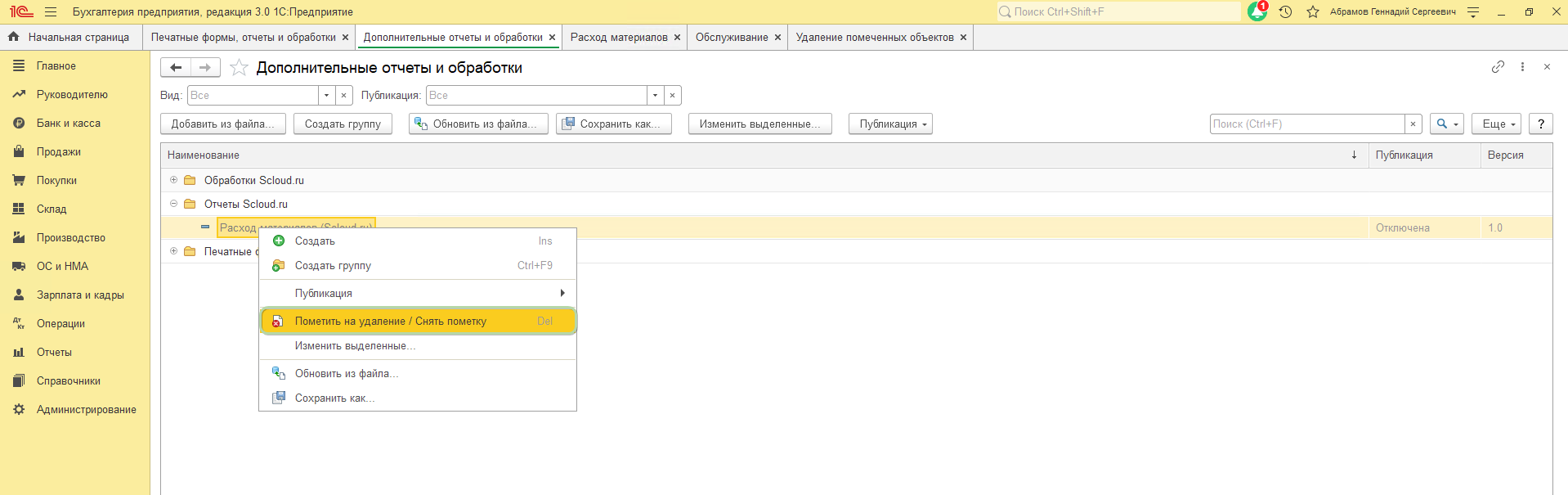The height and width of the screenshot is (495, 1568).
Task: Switch to Печатные формы, отчеты и обработки tab
Action: (243, 37)
